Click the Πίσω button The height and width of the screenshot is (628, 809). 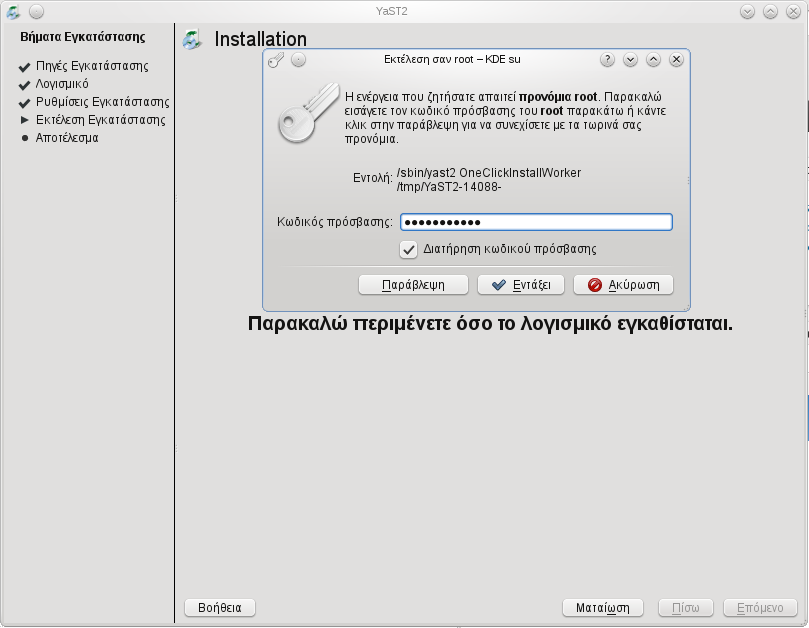pos(686,608)
